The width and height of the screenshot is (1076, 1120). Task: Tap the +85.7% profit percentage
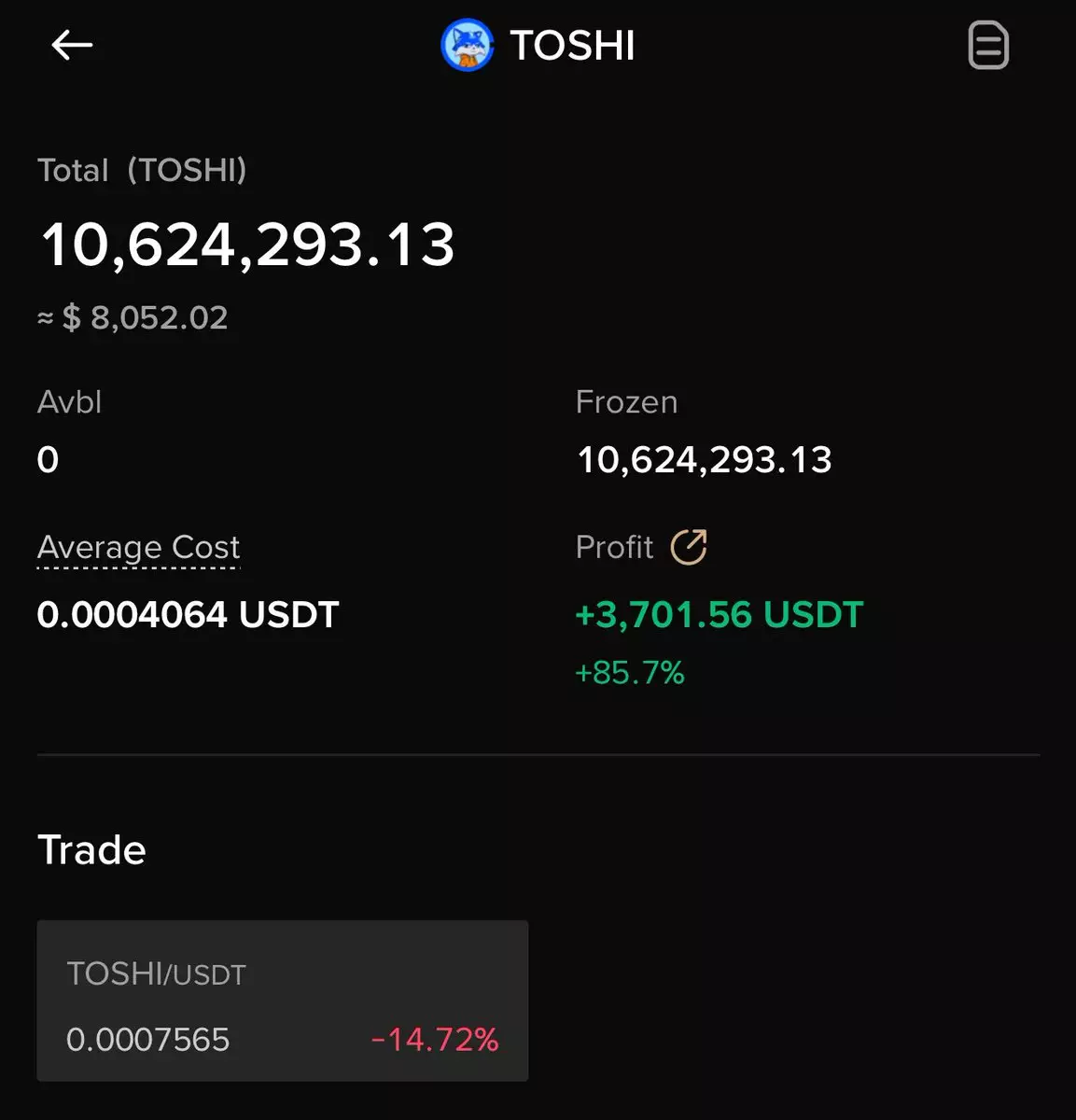point(629,672)
